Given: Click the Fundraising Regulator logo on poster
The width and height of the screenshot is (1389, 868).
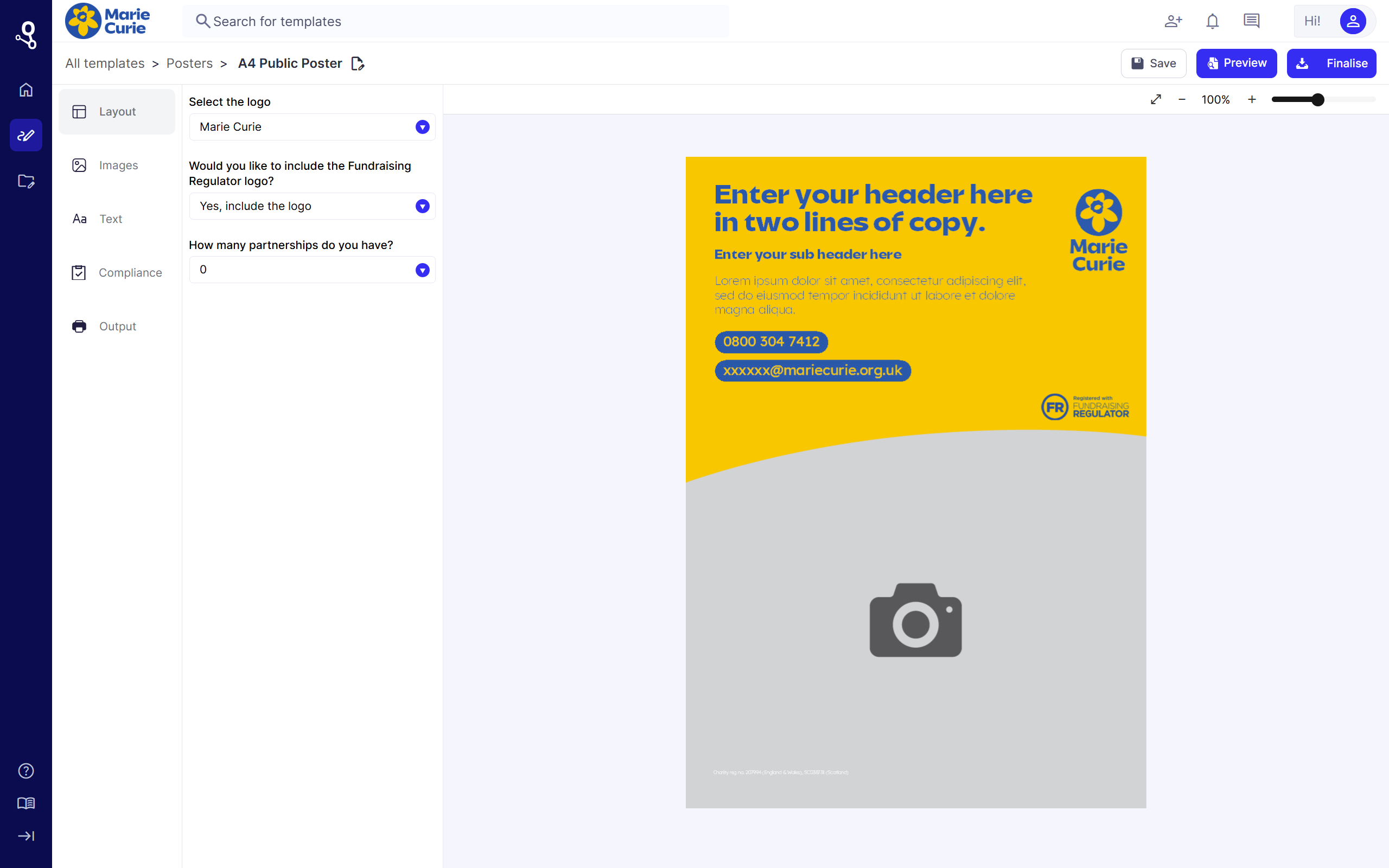Looking at the screenshot, I should pyautogui.click(x=1085, y=406).
